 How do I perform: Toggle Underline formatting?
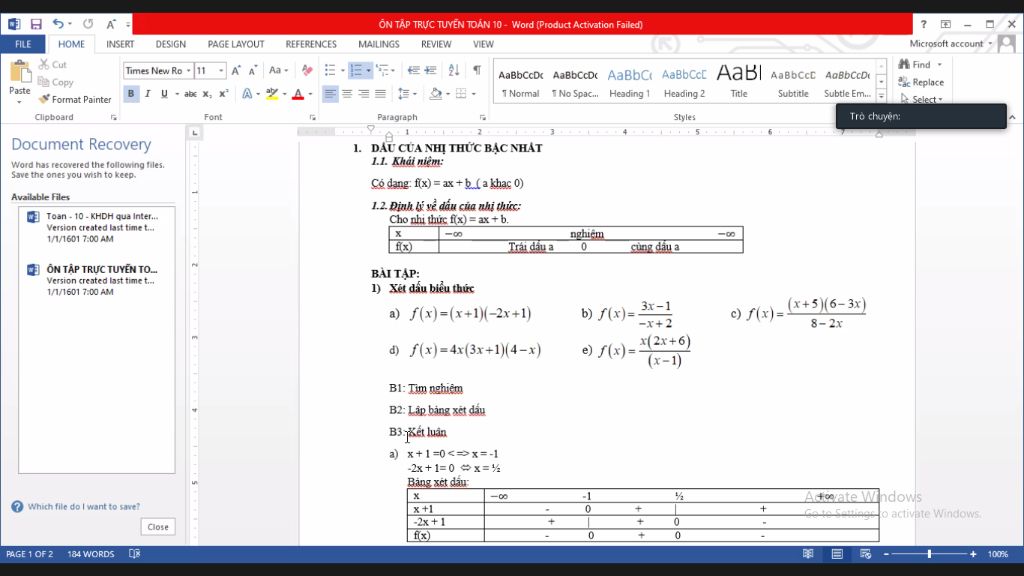click(164, 94)
